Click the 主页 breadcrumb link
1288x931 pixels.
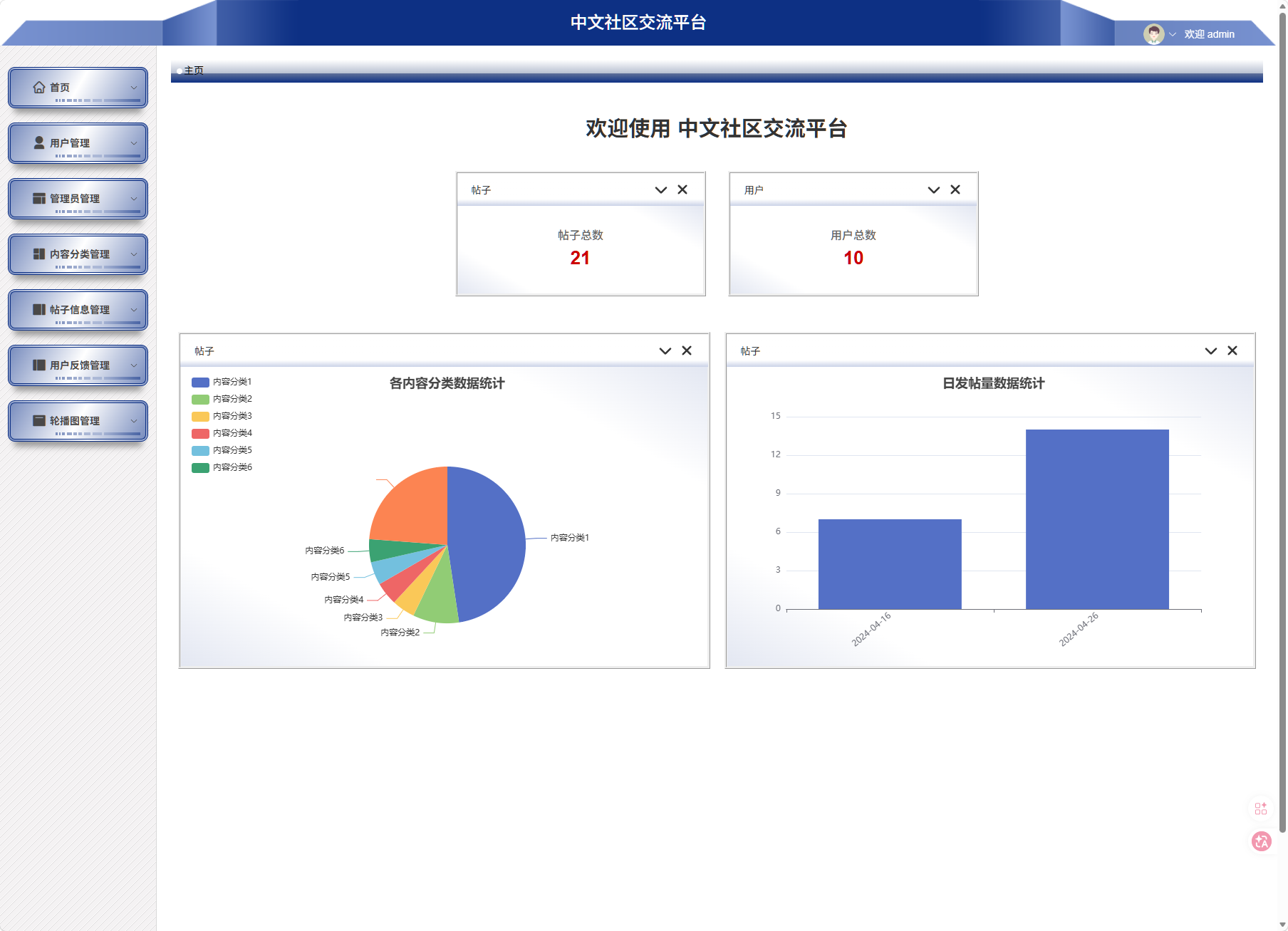coord(194,71)
